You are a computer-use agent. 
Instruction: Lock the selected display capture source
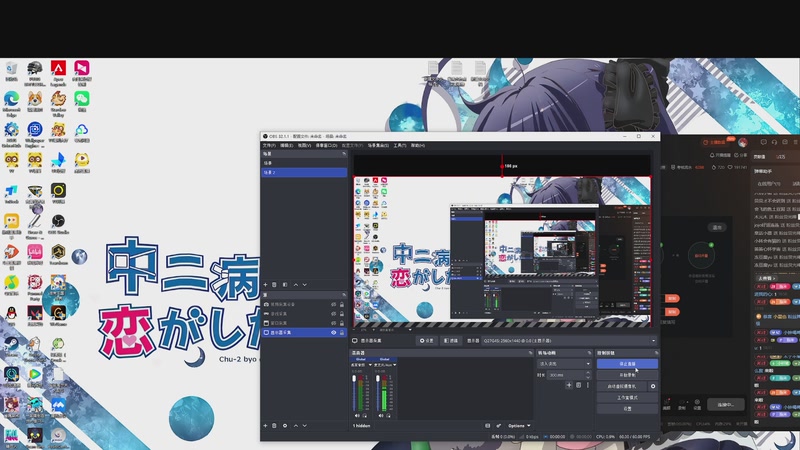tap(342, 333)
